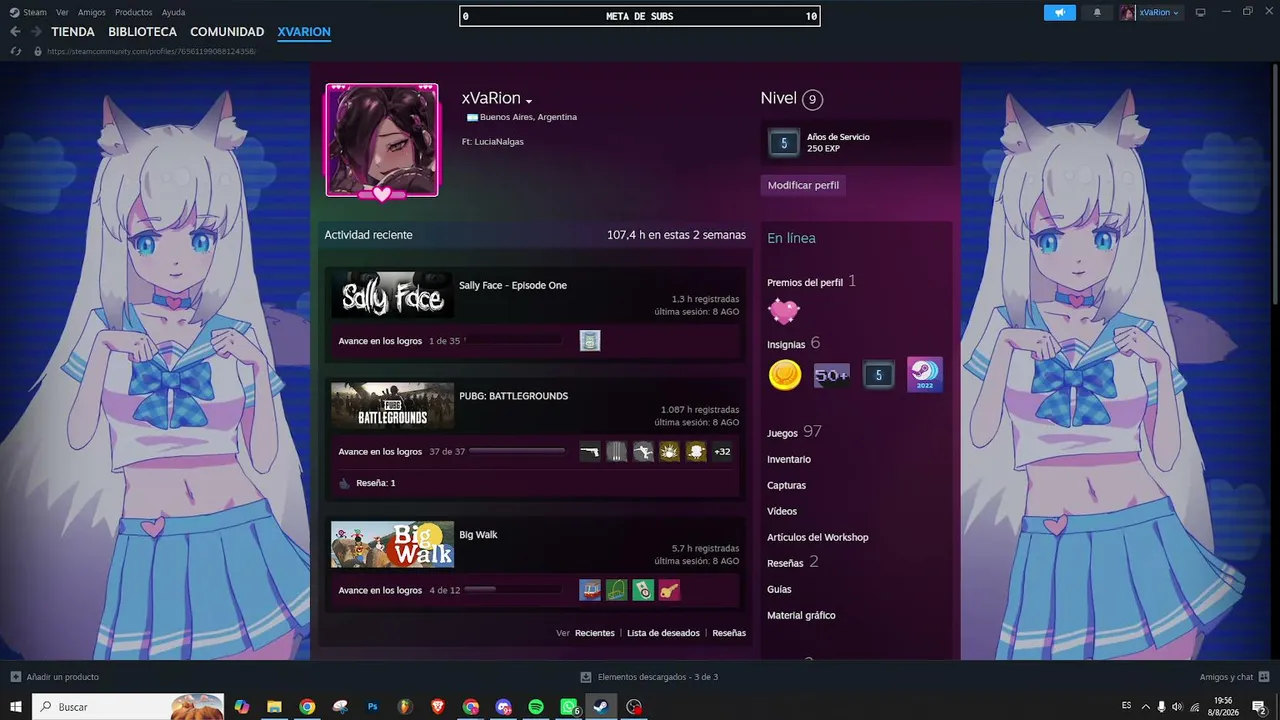Open the Inventario link
Screen dimensions: 1280x720
pos(789,459)
